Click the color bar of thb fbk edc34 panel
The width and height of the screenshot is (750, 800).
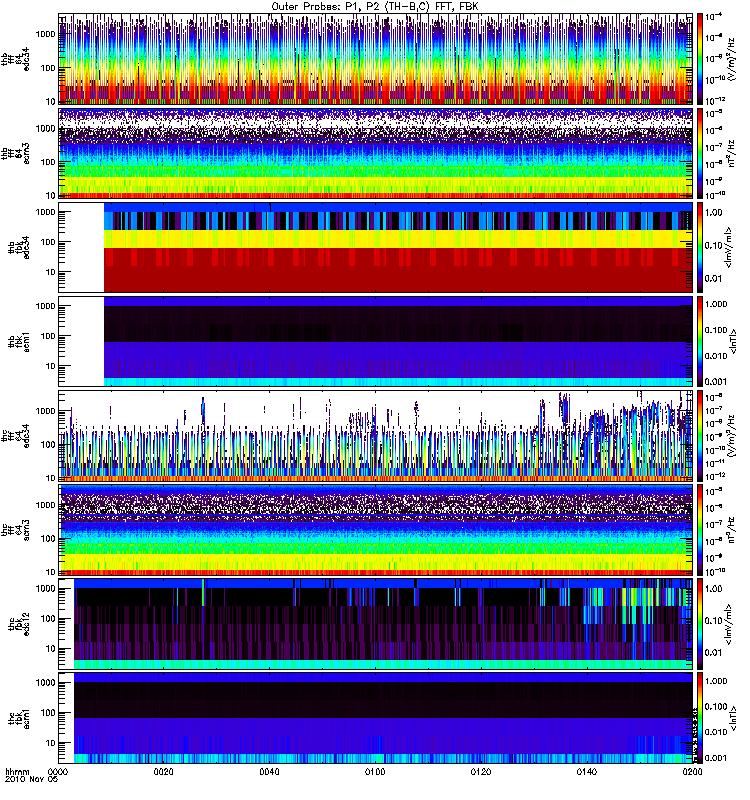pos(700,247)
